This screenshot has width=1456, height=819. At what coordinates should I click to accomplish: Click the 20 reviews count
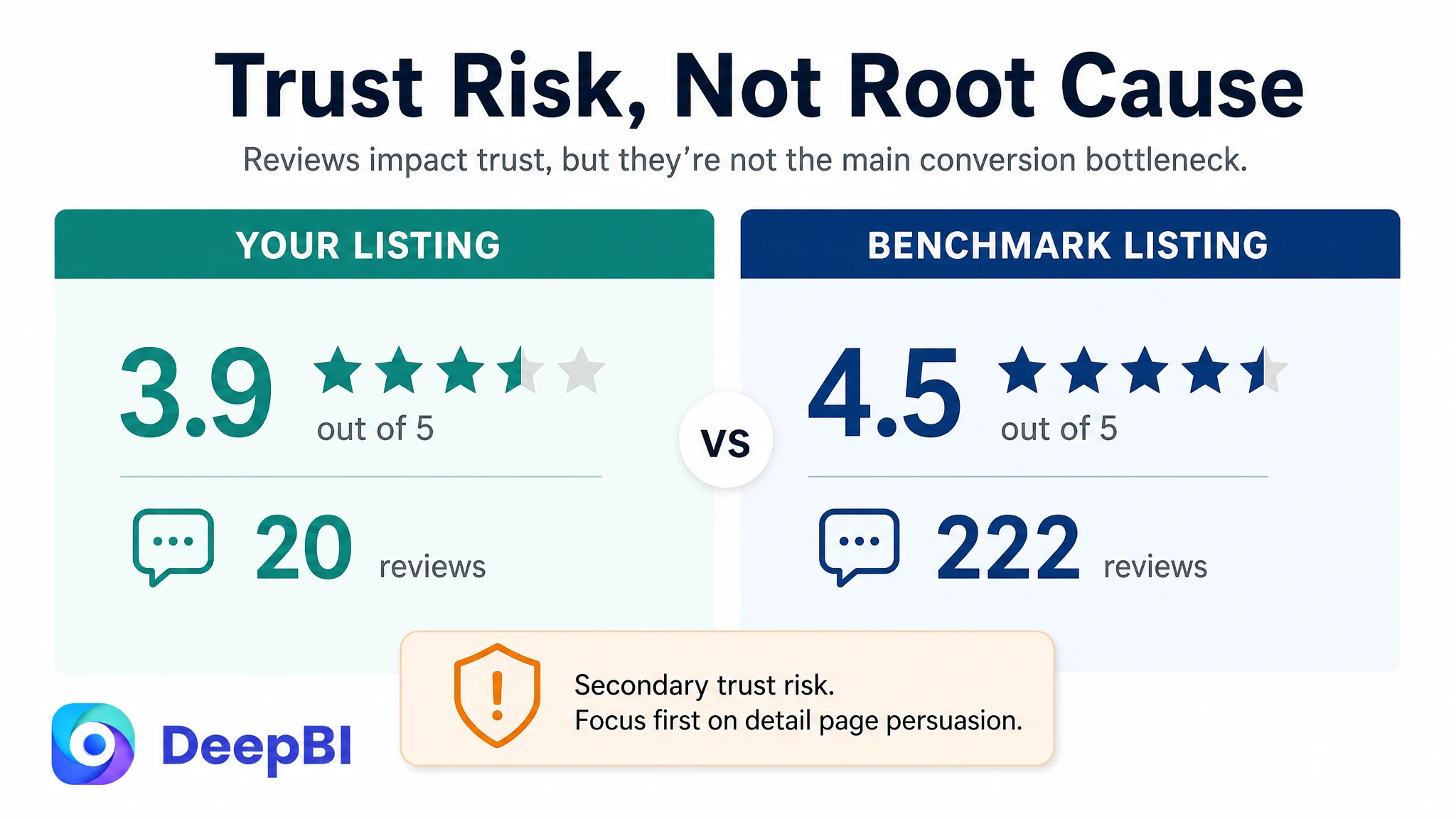click(x=304, y=547)
